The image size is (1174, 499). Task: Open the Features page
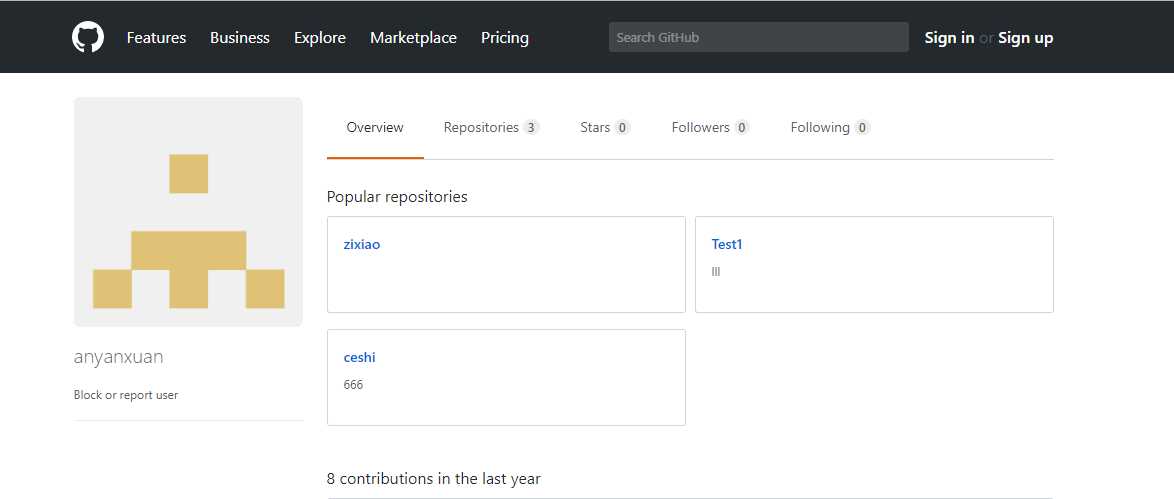(x=156, y=38)
